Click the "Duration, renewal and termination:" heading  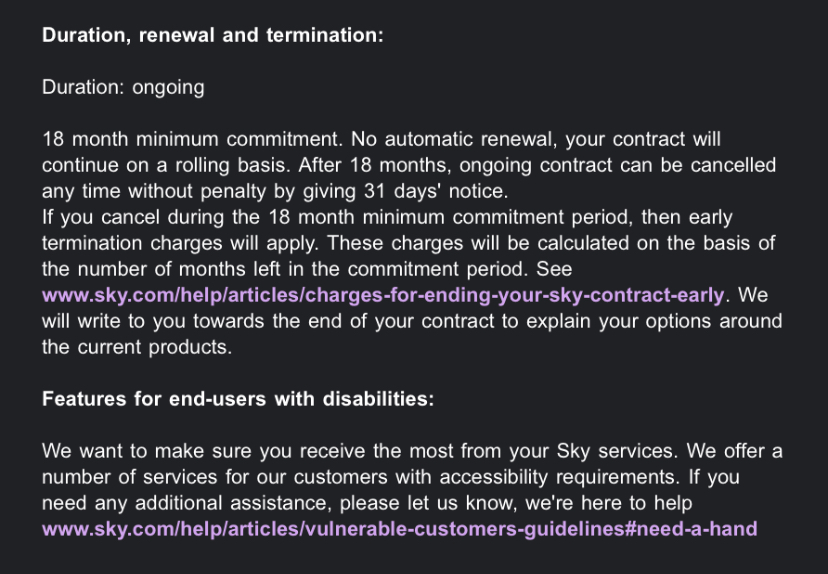[x=213, y=35]
